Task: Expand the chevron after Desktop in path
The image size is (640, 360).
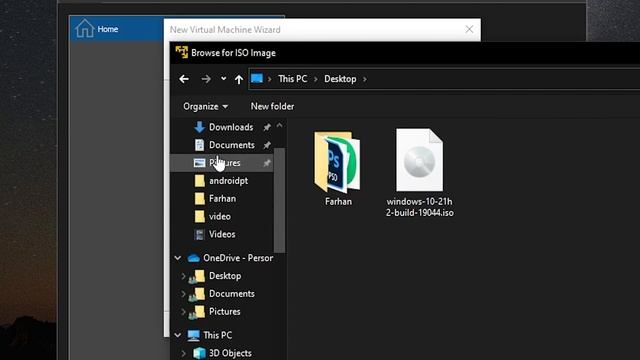Action: (364, 79)
